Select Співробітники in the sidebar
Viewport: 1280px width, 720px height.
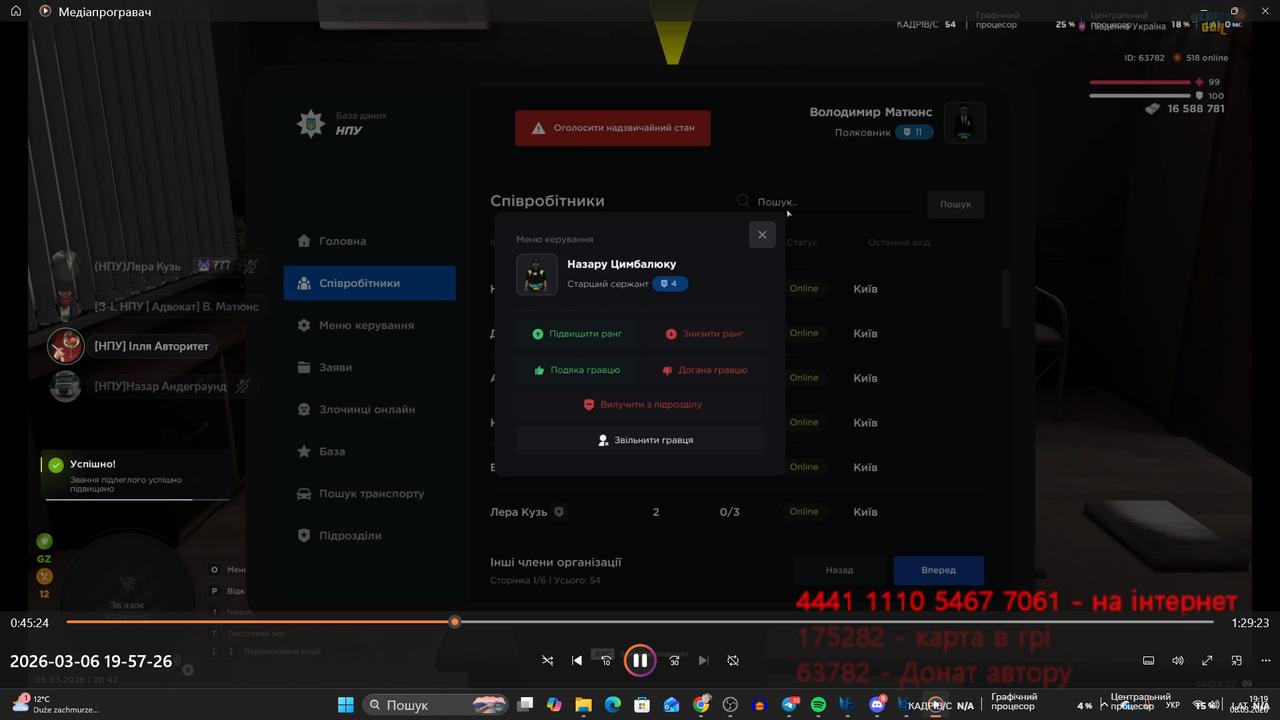[x=369, y=283]
